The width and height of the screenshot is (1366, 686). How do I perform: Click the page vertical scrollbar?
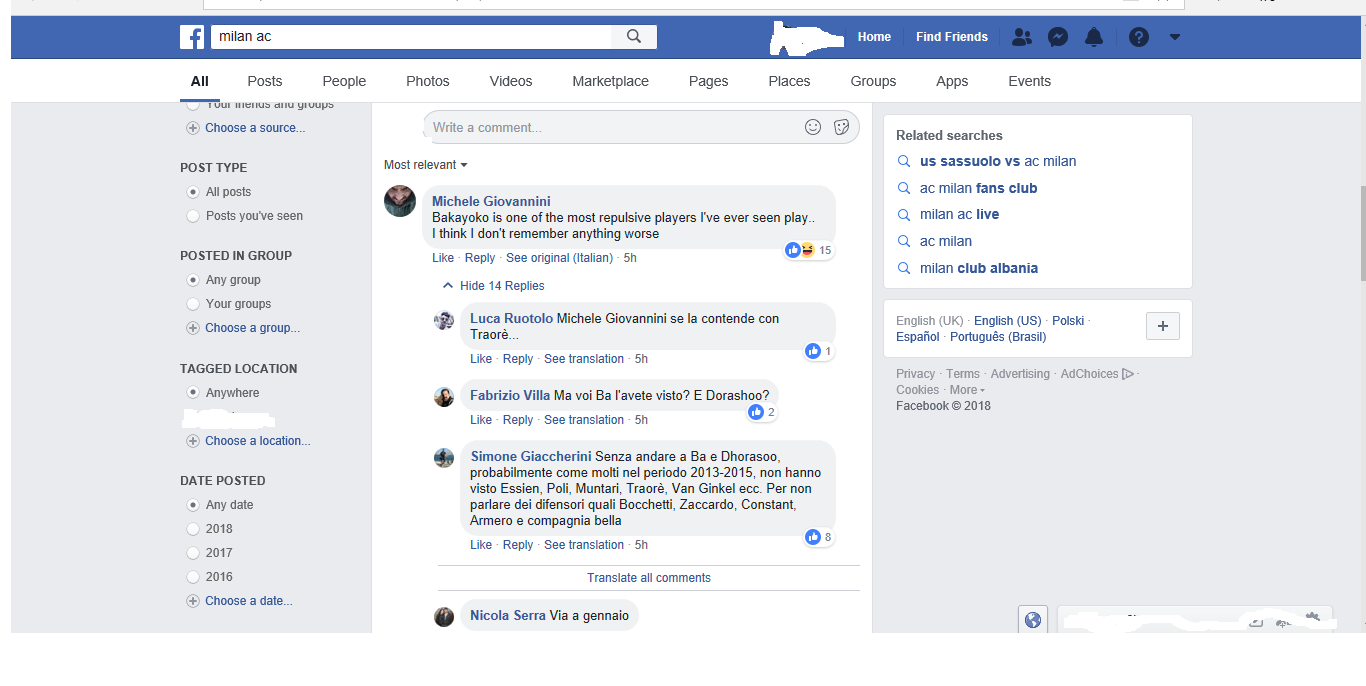coord(1362,235)
